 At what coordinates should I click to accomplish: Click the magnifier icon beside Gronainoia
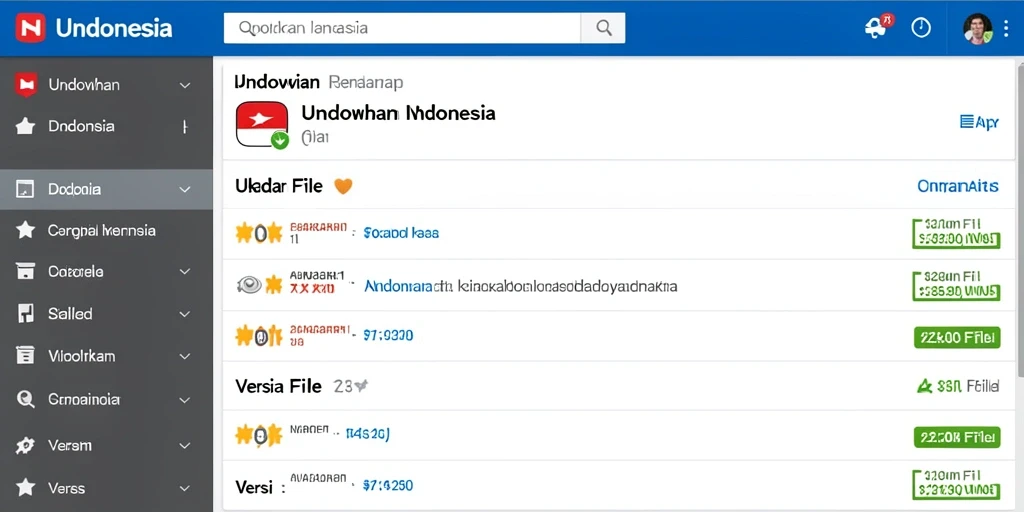click(25, 399)
